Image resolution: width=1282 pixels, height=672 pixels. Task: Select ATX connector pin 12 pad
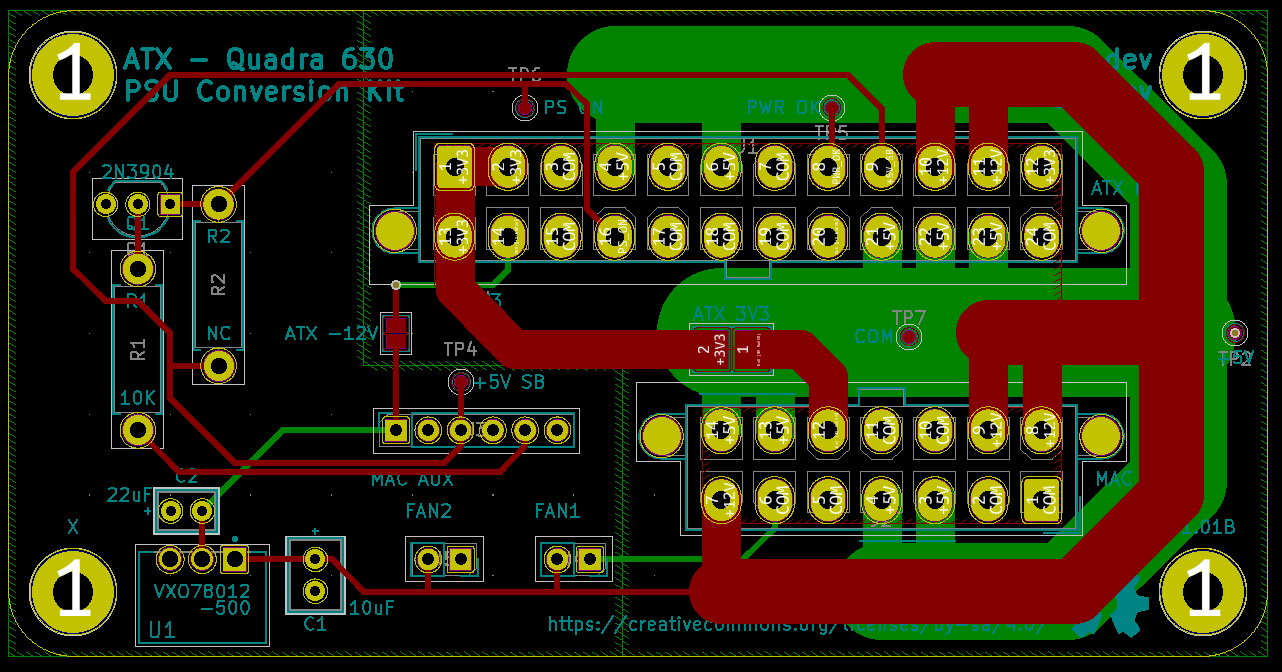[x=1041, y=167]
